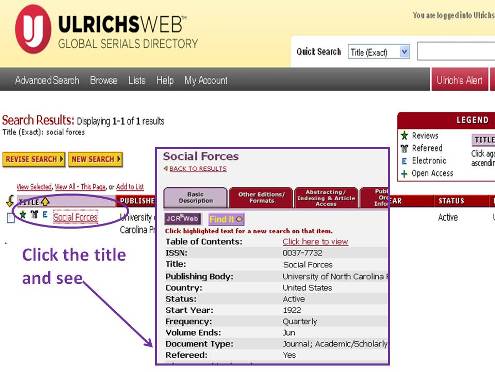495x372 pixels.
Task: Click the Refereed icon in the Social Forces row
Action: [x=34, y=214]
